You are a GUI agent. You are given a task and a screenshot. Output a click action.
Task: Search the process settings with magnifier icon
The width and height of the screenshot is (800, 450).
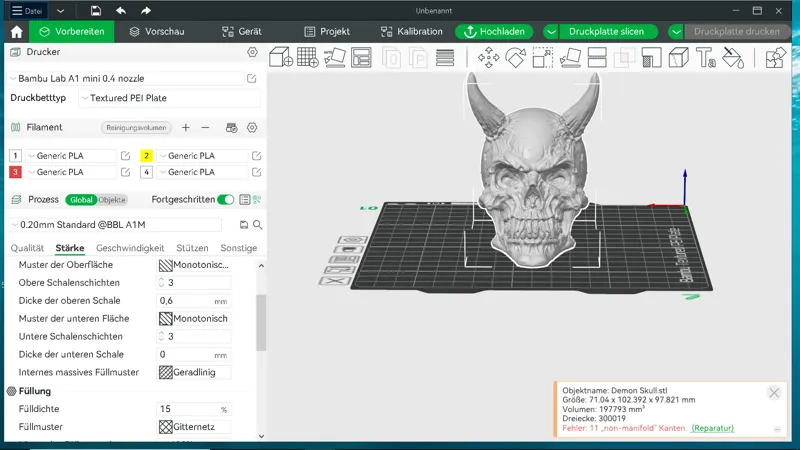258,224
